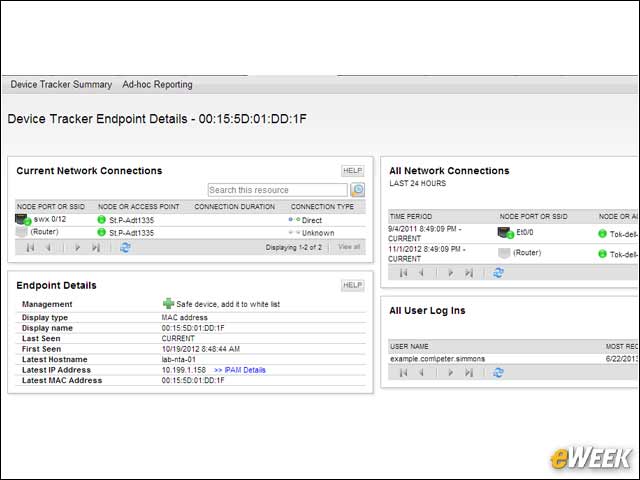Click the NODE OR ACCESS POINT column header
Image resolution: width=640 pixels, height=480 pixels.
[139, 207]
